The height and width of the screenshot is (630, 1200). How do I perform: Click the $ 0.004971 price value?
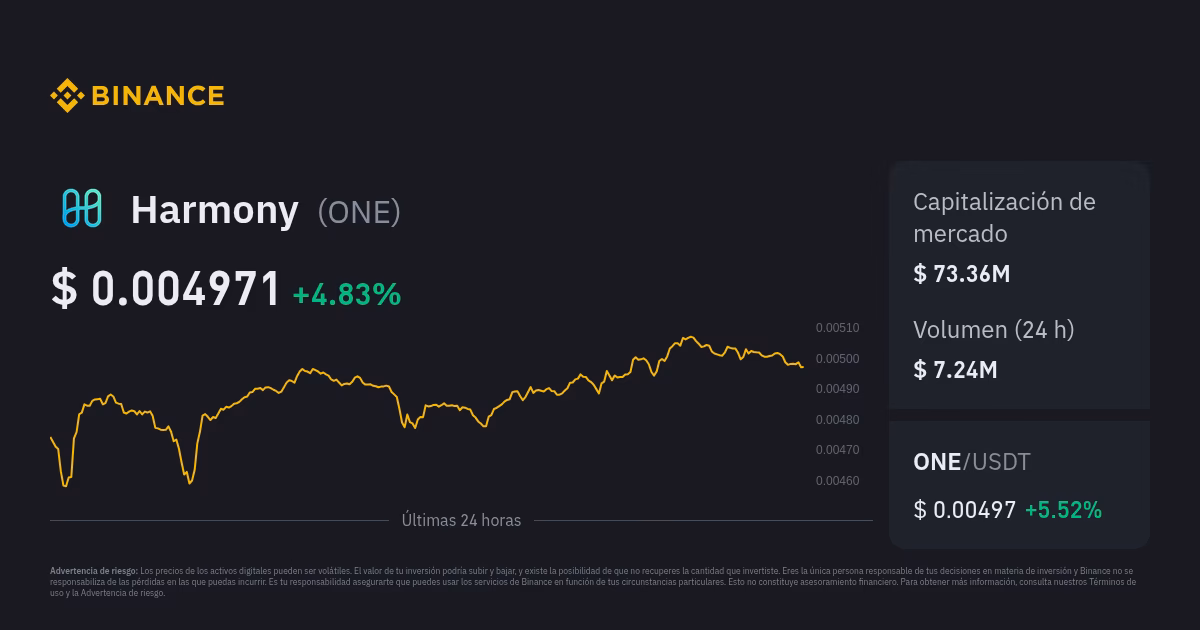pyautogui.click(x=166, y=290)
